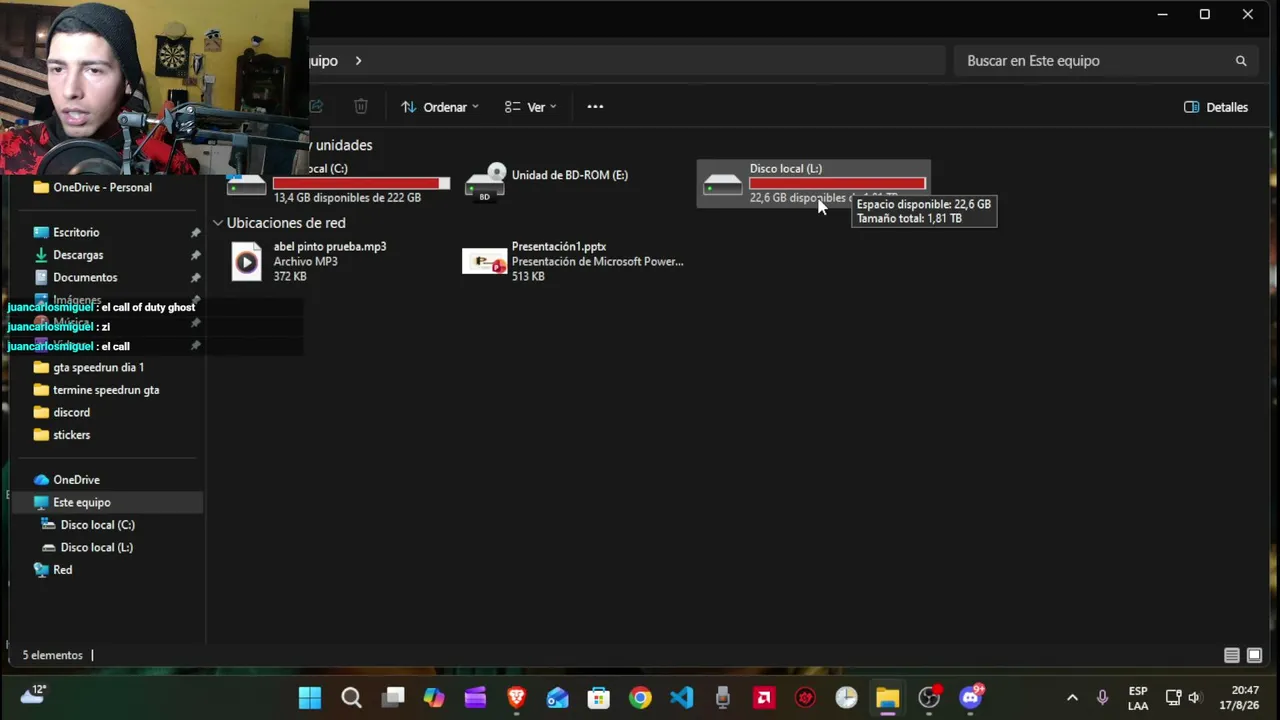1280x720 pixels.
Task: Select Red in the navigation tree
Action: [62, 570]
